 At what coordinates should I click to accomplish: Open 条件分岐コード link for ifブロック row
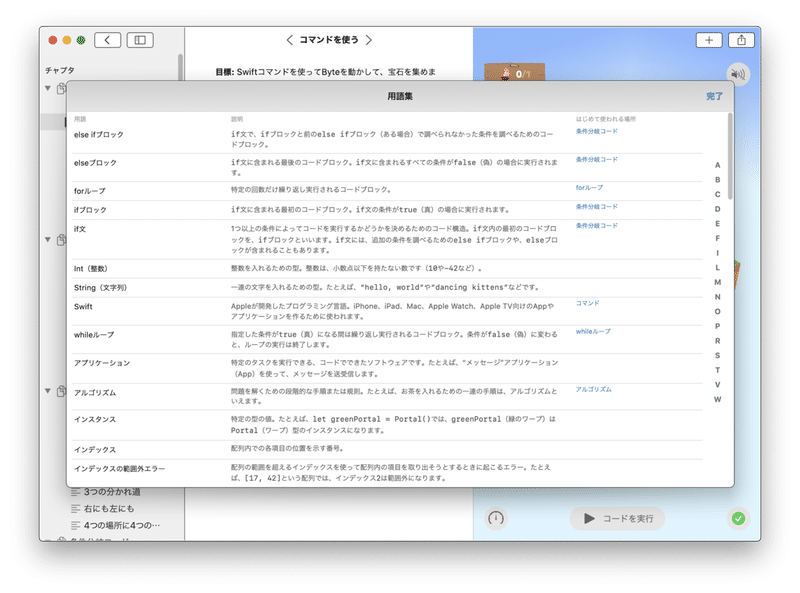coord(596,207)
